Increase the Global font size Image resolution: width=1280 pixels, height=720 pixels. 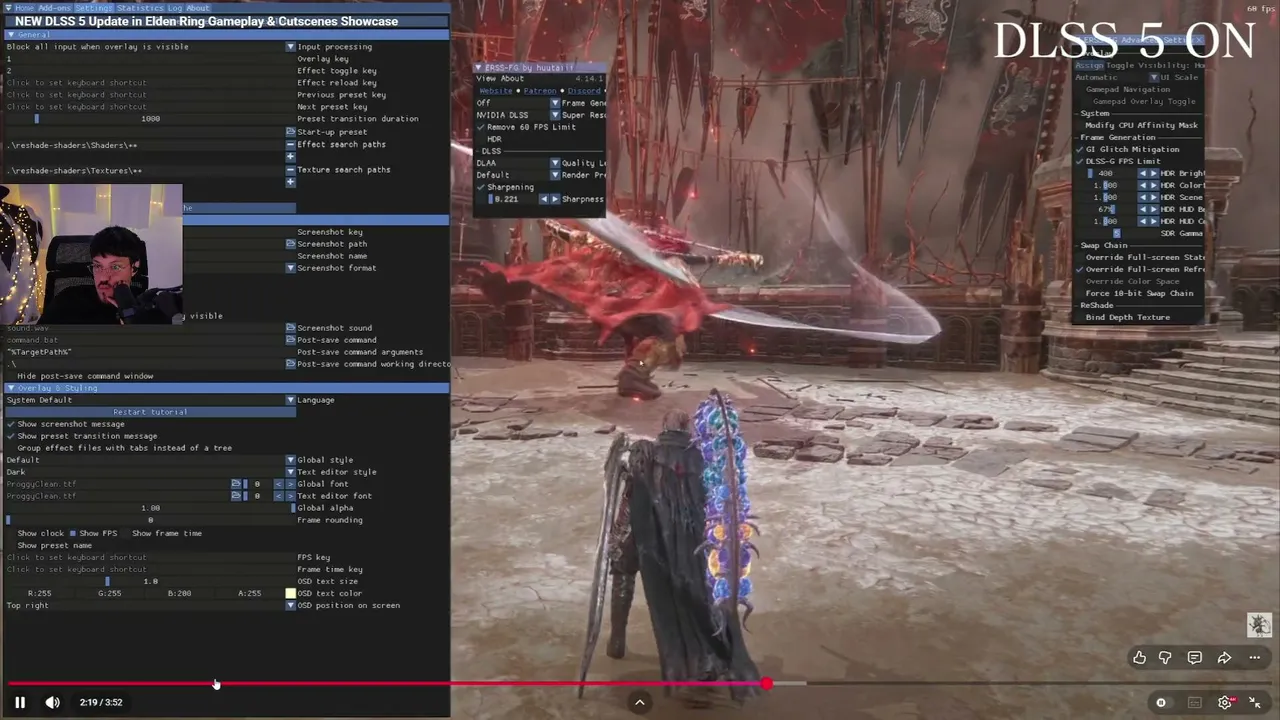point(290,484)
